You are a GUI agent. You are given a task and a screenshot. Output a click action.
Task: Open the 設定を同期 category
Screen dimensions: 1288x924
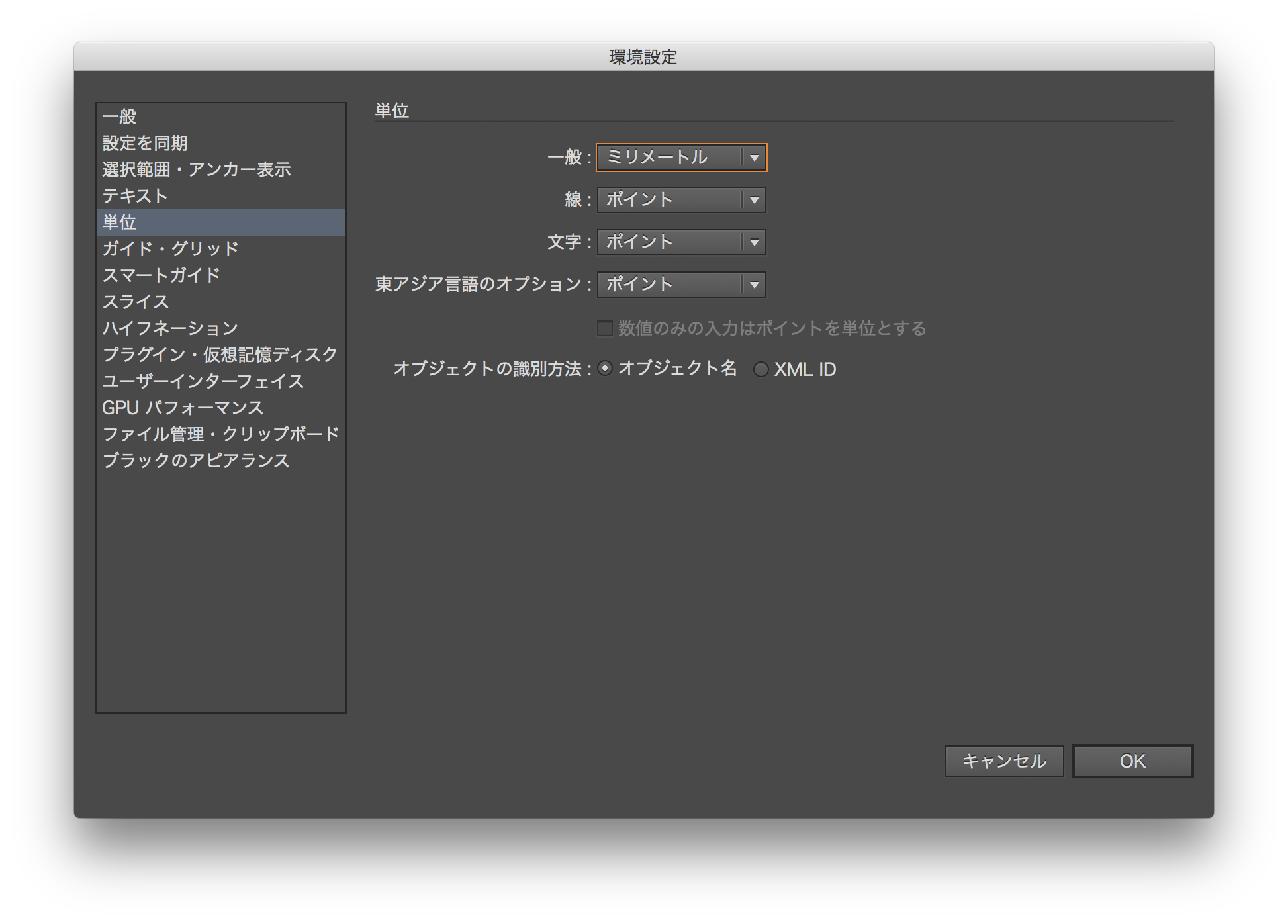click(145, 143)
